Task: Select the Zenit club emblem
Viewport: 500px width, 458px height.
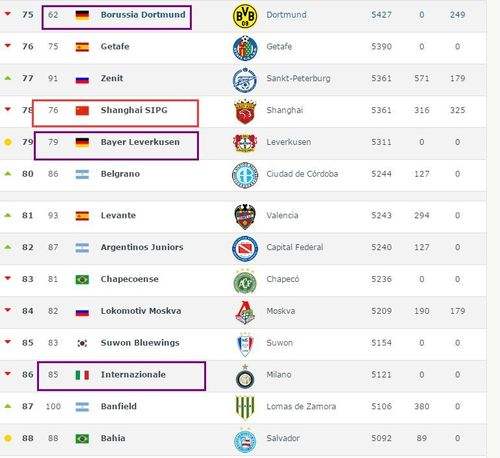Action: [245, 80]
